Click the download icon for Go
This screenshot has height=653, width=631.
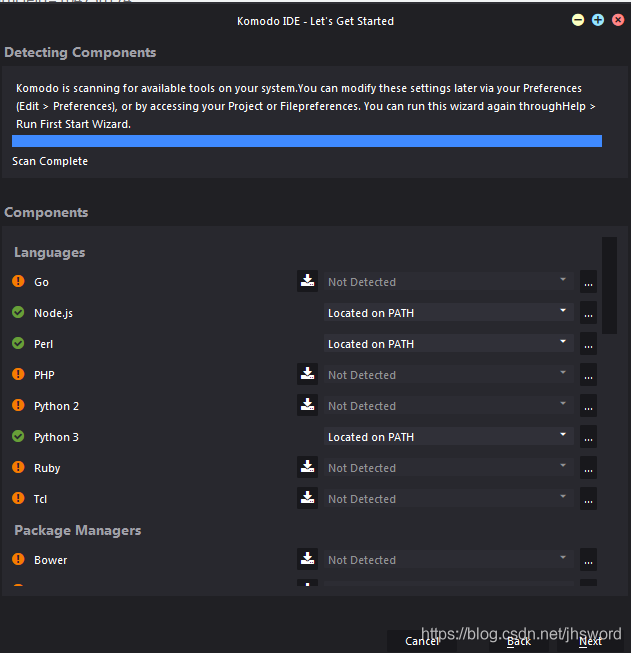pos(307,281)
